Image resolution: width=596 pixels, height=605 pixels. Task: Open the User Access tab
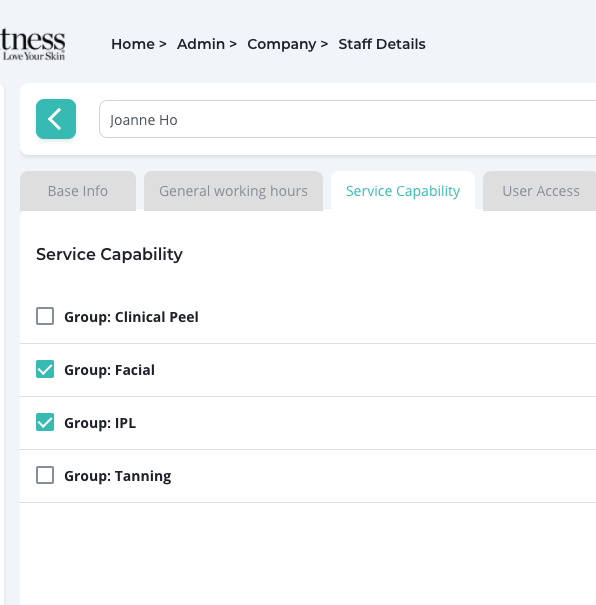540,191
